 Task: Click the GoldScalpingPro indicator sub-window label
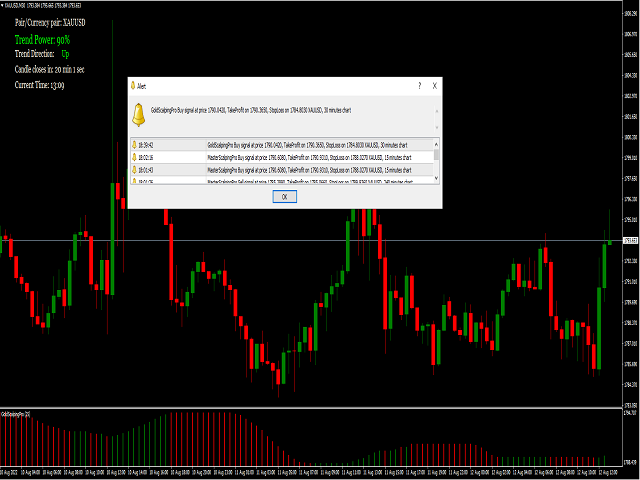tap(15, 413)
